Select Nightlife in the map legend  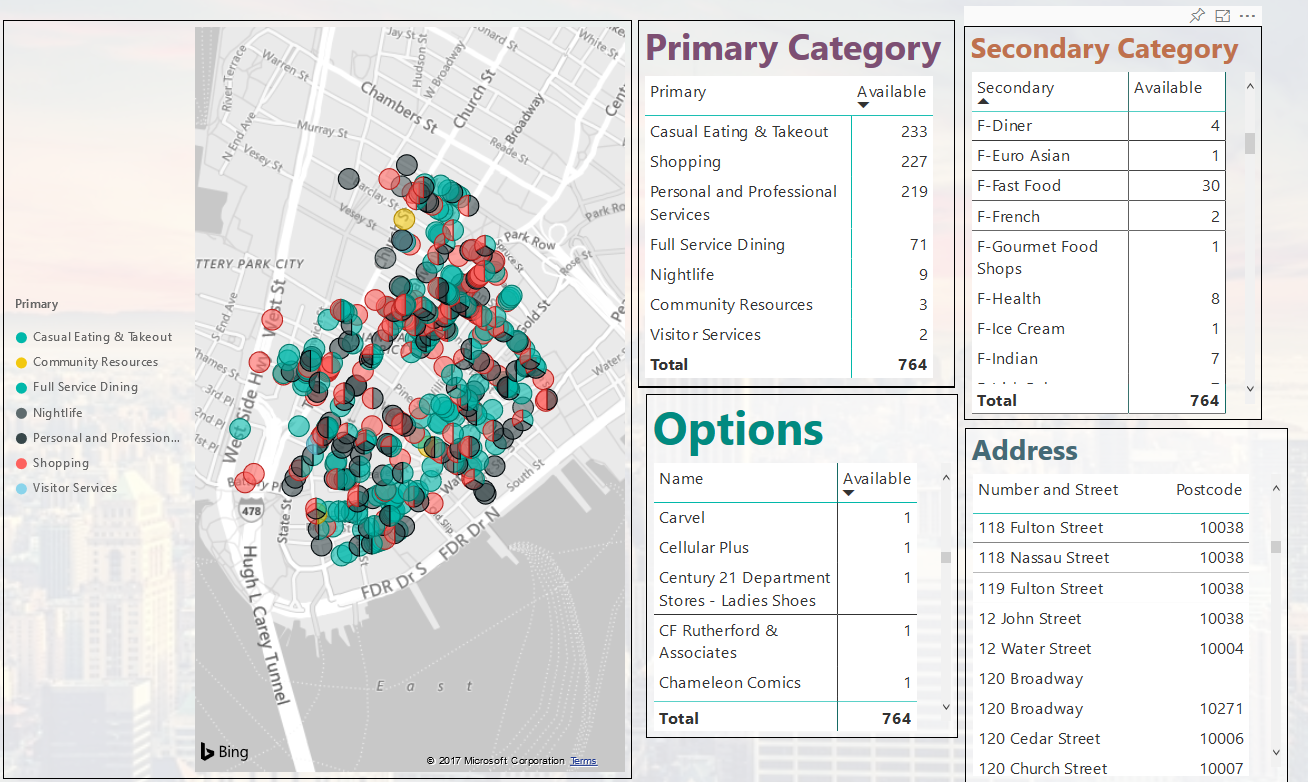(57, 413)
